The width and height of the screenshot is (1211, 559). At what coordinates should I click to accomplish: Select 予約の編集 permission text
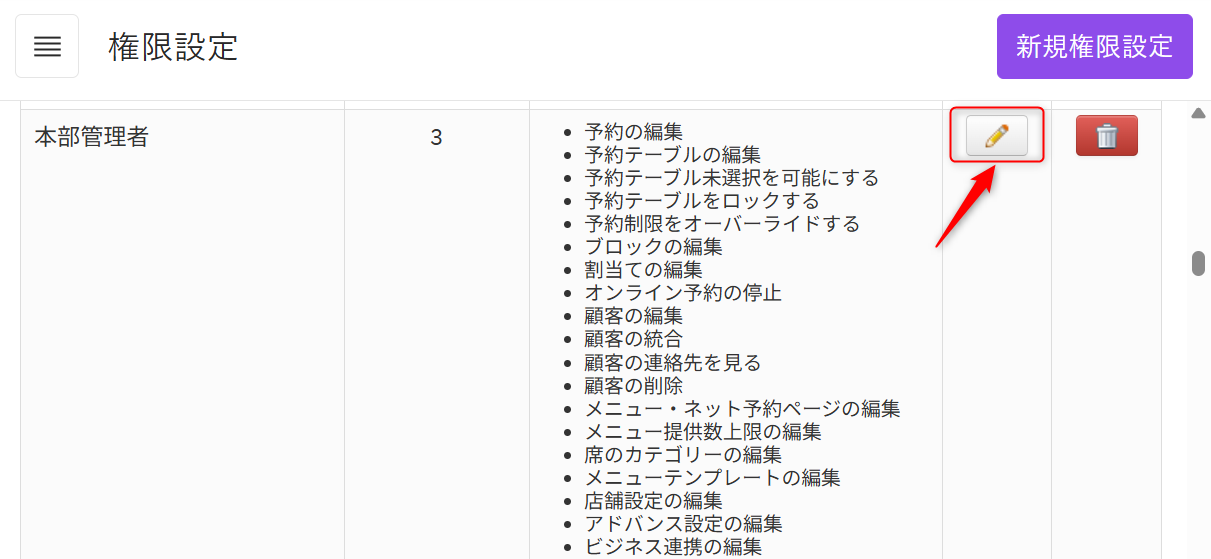(x=634, y=131)
